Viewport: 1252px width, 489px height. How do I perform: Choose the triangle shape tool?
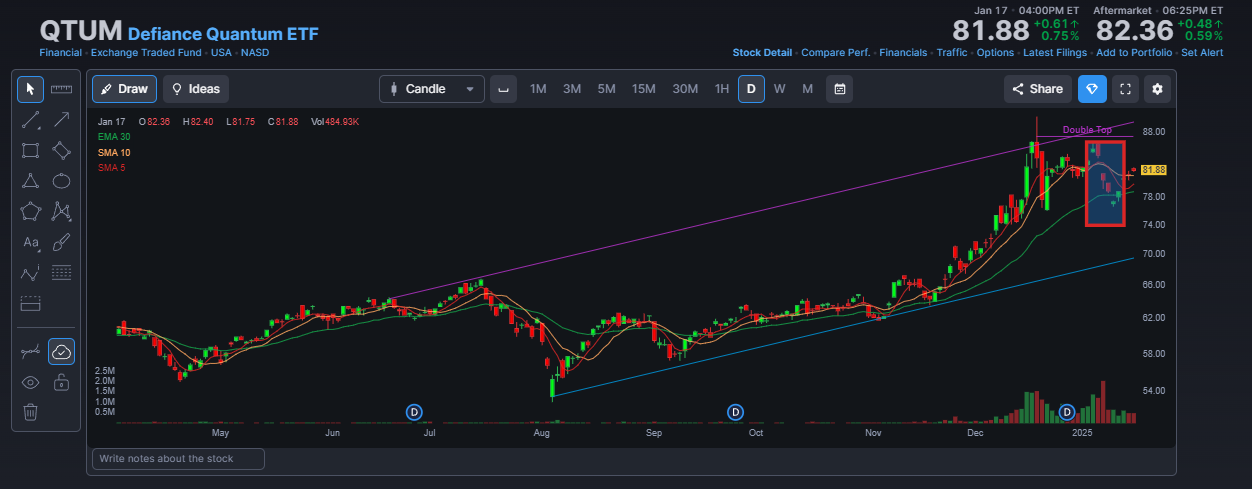(30, 181)
